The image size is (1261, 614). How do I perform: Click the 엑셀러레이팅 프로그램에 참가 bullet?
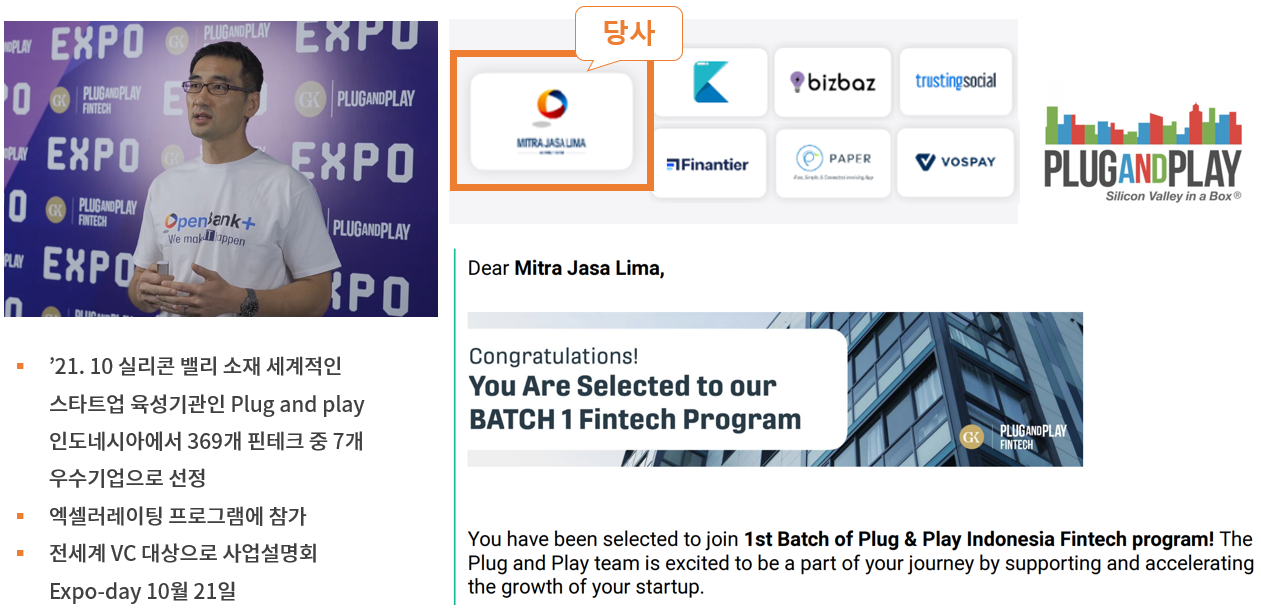point(177,516)
